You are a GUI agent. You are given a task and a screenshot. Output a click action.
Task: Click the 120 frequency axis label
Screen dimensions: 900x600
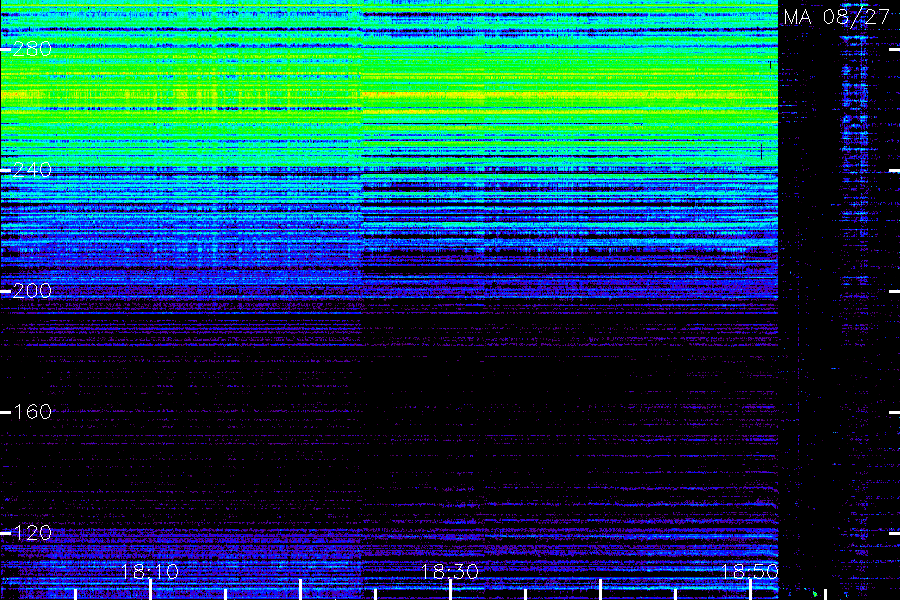(x=32, y=533)
